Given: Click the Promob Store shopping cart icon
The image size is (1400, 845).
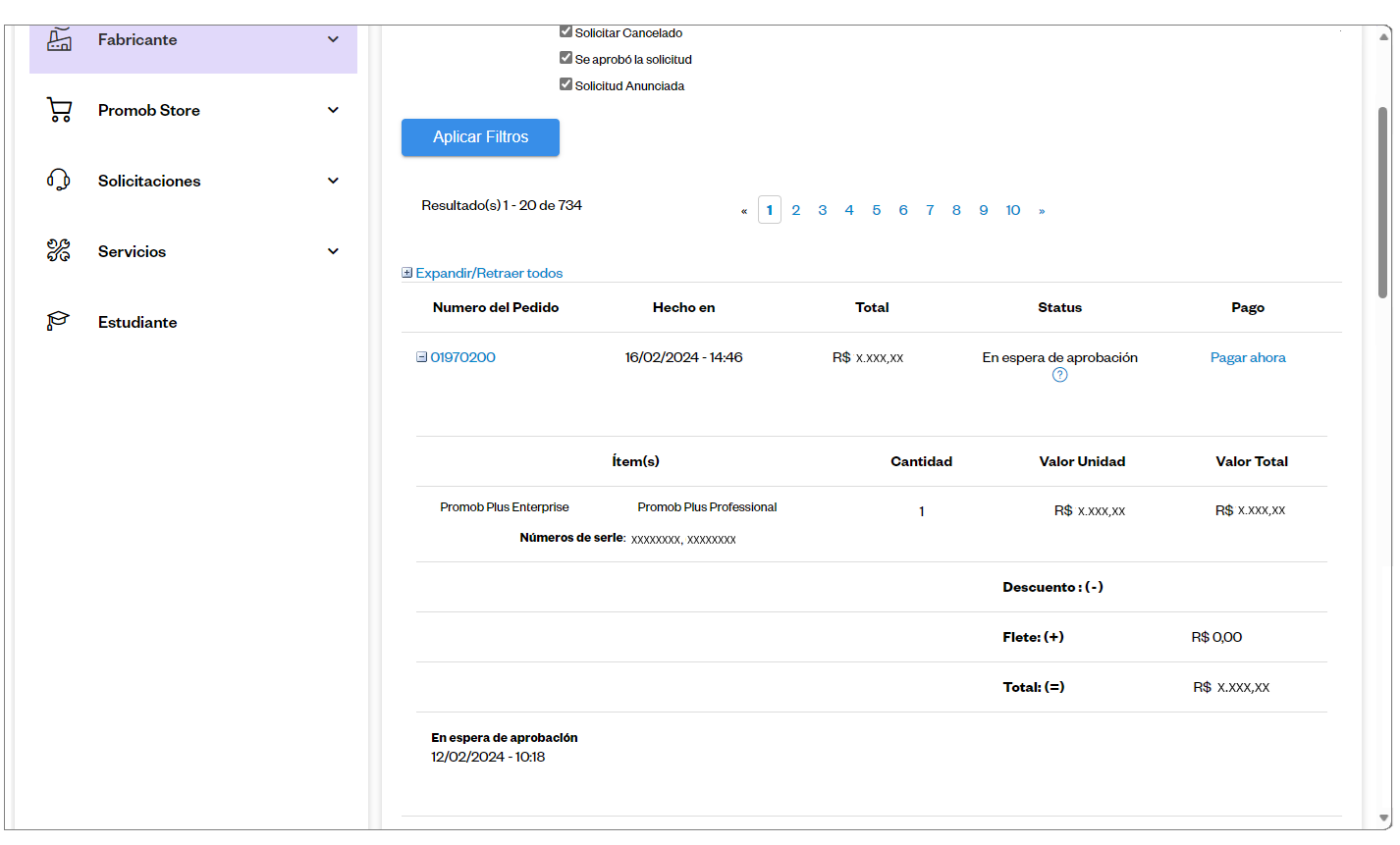Looking at the screenshot, I should [60, 110].
